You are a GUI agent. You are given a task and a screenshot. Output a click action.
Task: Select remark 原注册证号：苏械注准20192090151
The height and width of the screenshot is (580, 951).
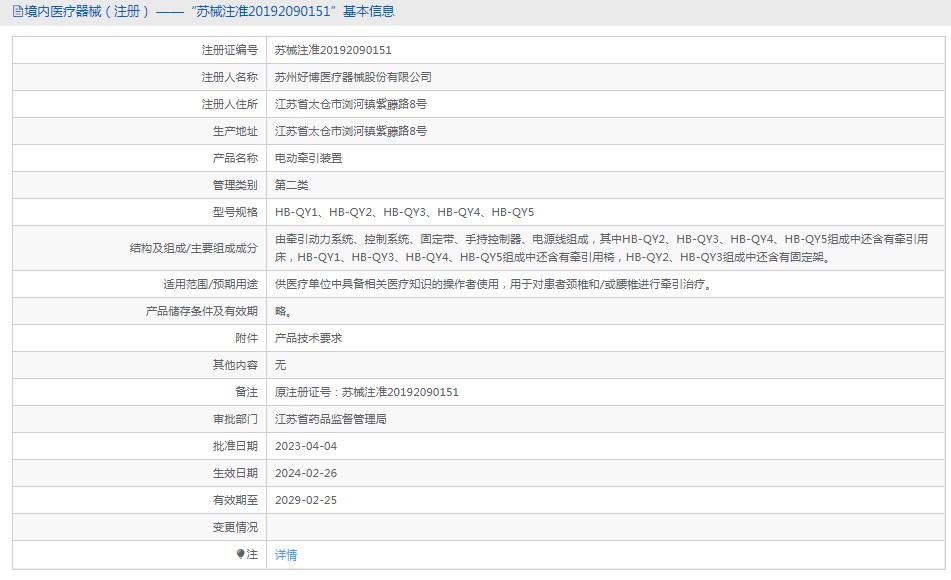(x=366, y=392)
